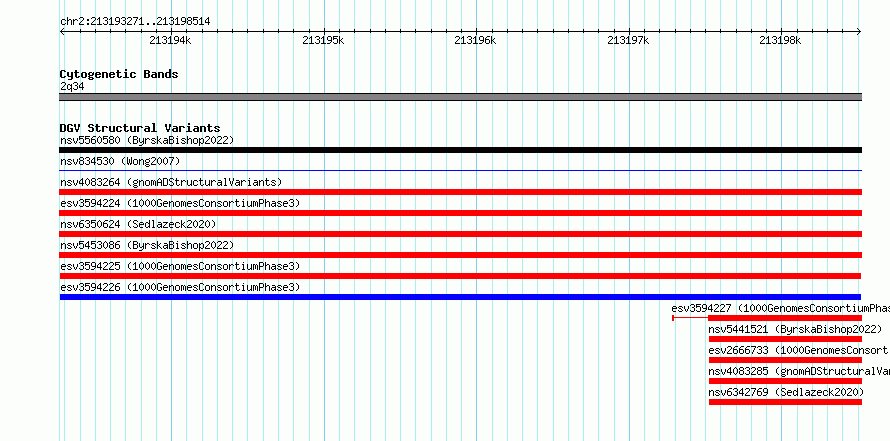This screenshot has width=890, height=441.
Task: Click the 213194k ruler tick label
Action: pyautogui.click(x=170, y=40)
